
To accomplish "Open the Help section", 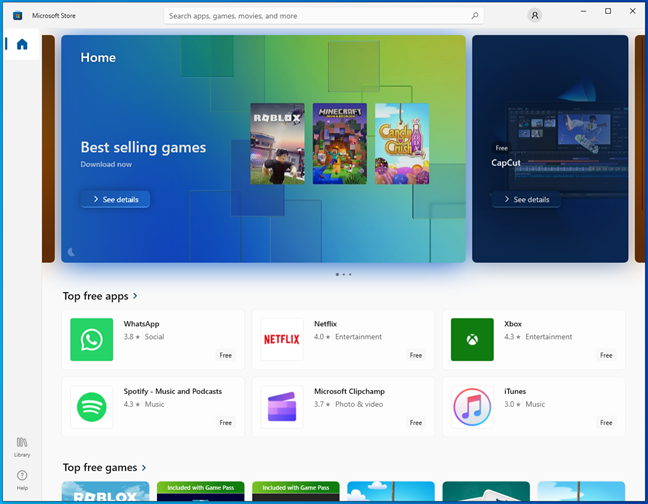I will pos(22,480).
